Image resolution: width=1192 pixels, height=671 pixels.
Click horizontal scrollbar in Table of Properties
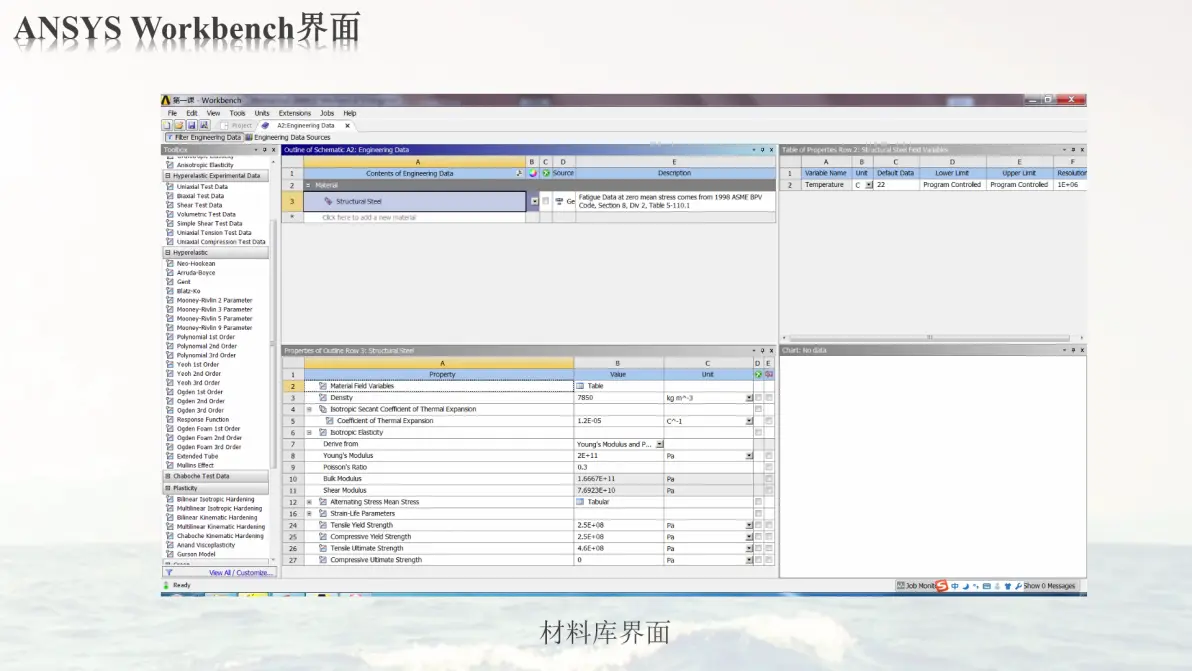(x=929, y=337)
